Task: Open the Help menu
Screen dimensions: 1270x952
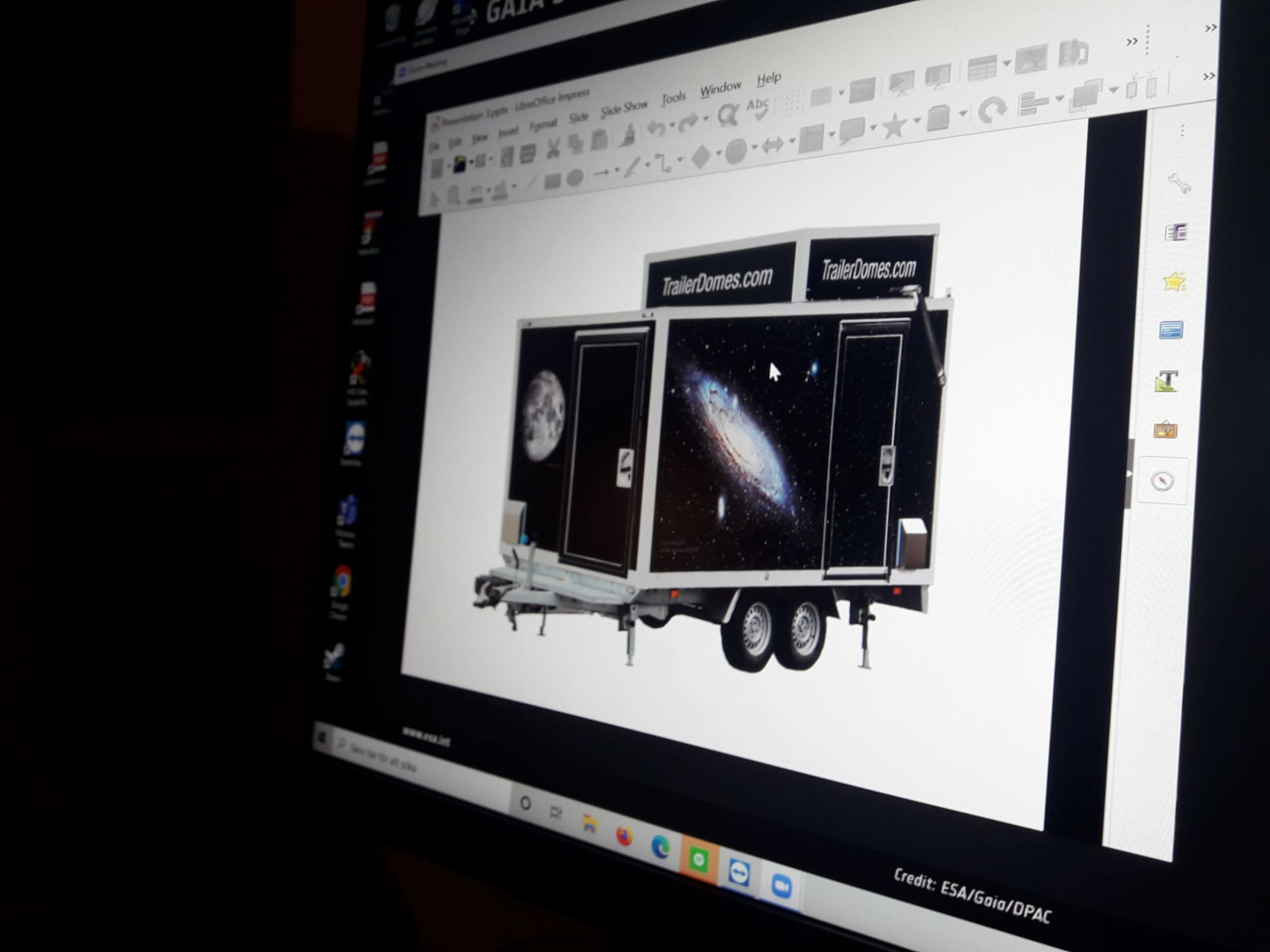Action: (769, 79)
